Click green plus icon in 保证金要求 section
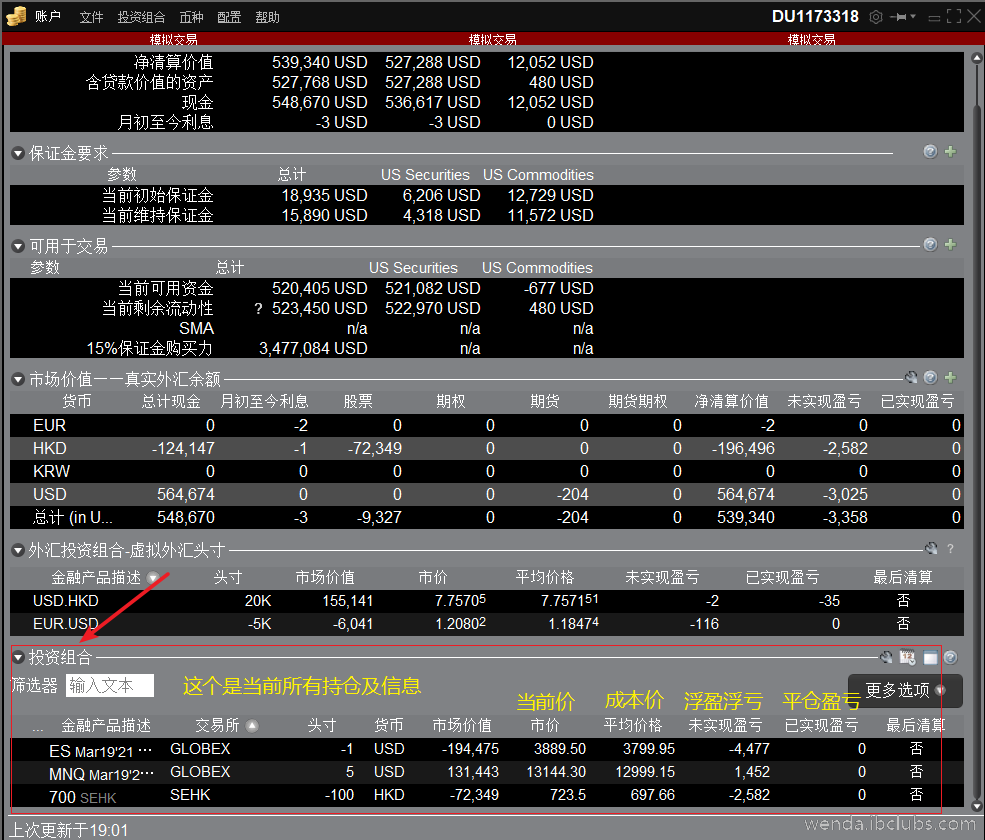The width and height of the screenshot is (985, 840). pos(950,151)
